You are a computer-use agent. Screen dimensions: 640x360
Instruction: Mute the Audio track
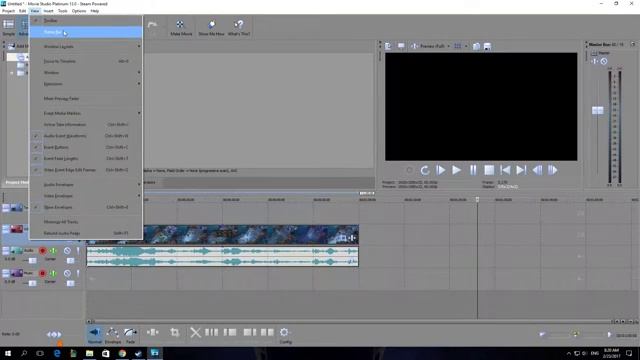(67, 251)
